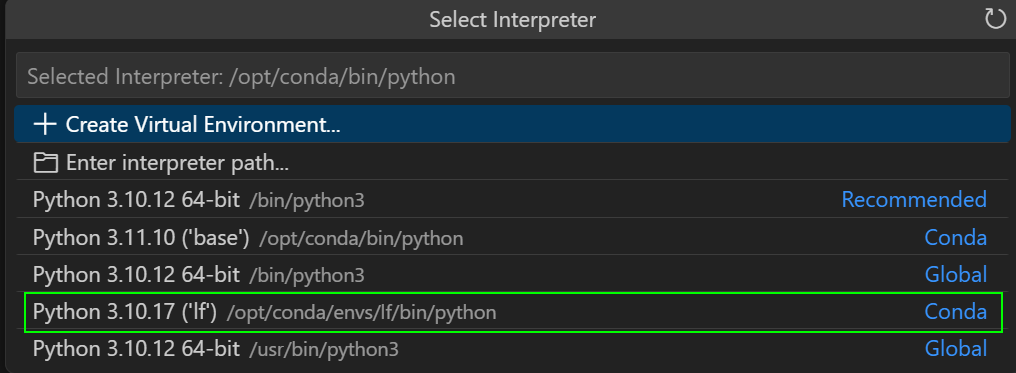Click the /opt/conda/envs/lf/bin/python path text
The height and width of the screenshot is (373, 1016).
[x=362, y=313]
